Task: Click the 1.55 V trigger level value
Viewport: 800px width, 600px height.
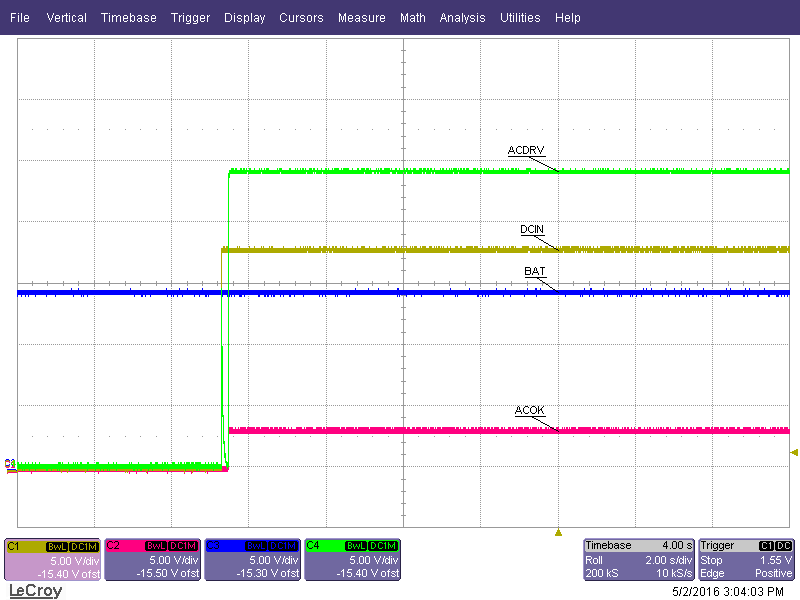Action: coord(776,560)
